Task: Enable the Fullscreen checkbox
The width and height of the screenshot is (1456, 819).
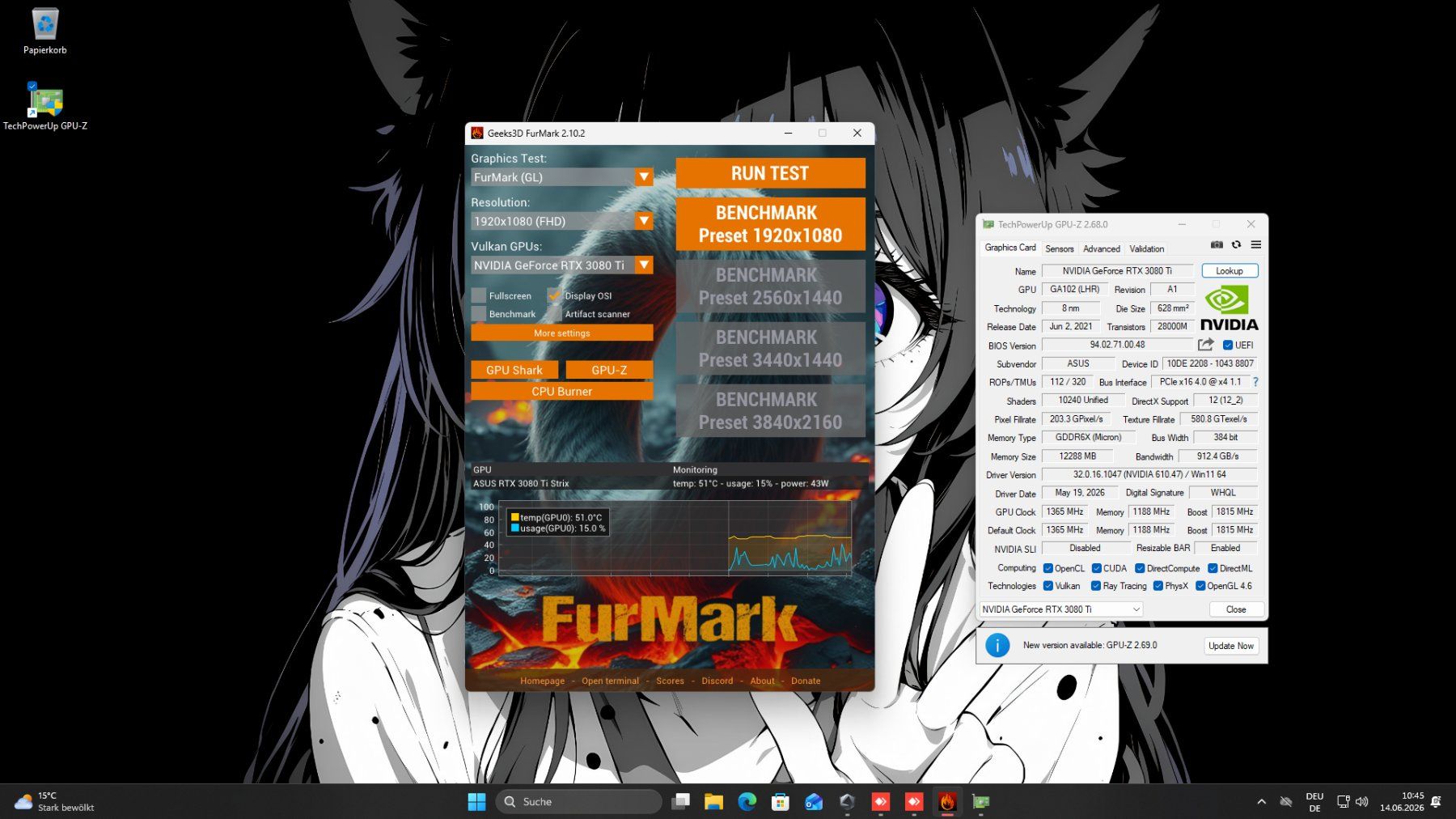Action: click(479, 295)
